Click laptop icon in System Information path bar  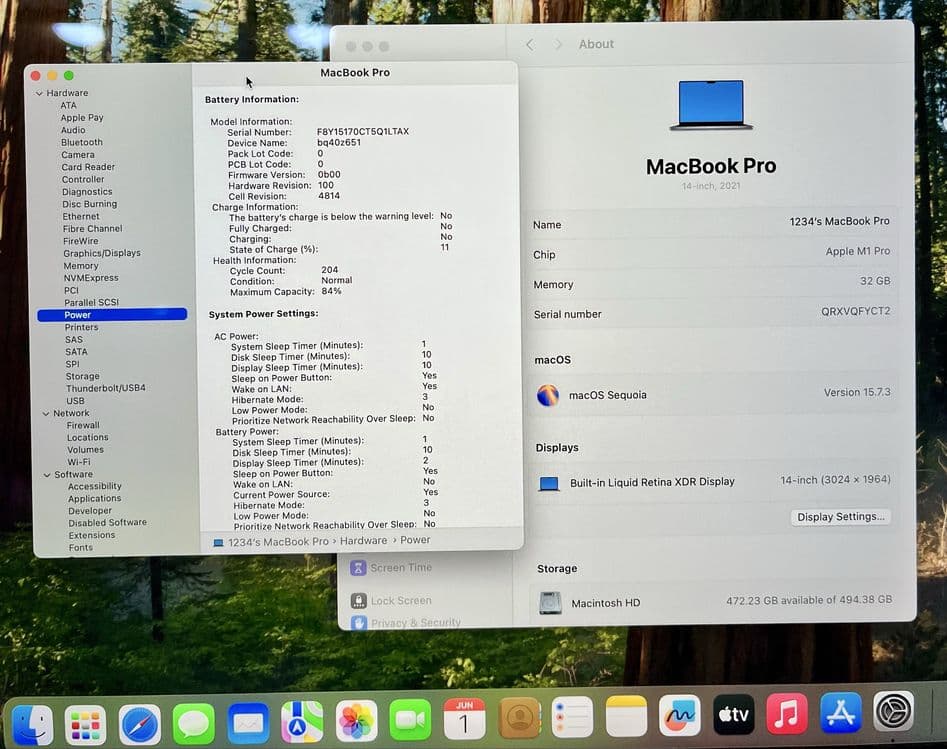[219, 543]
